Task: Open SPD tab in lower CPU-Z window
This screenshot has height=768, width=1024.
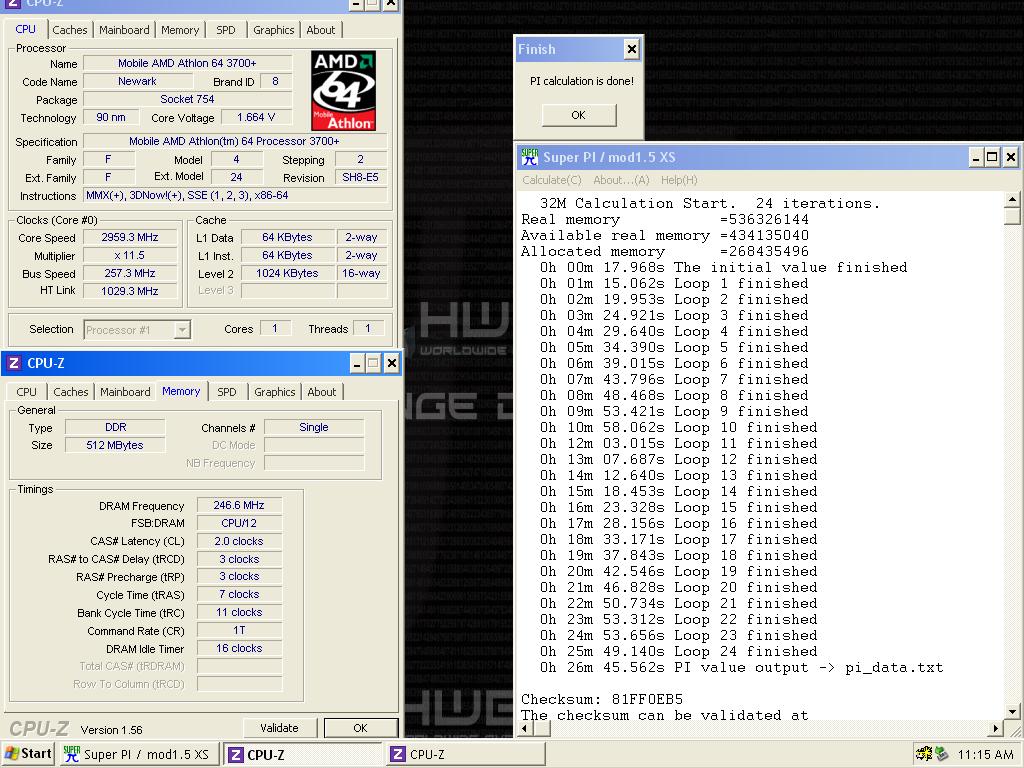Action: pos(227,392)
